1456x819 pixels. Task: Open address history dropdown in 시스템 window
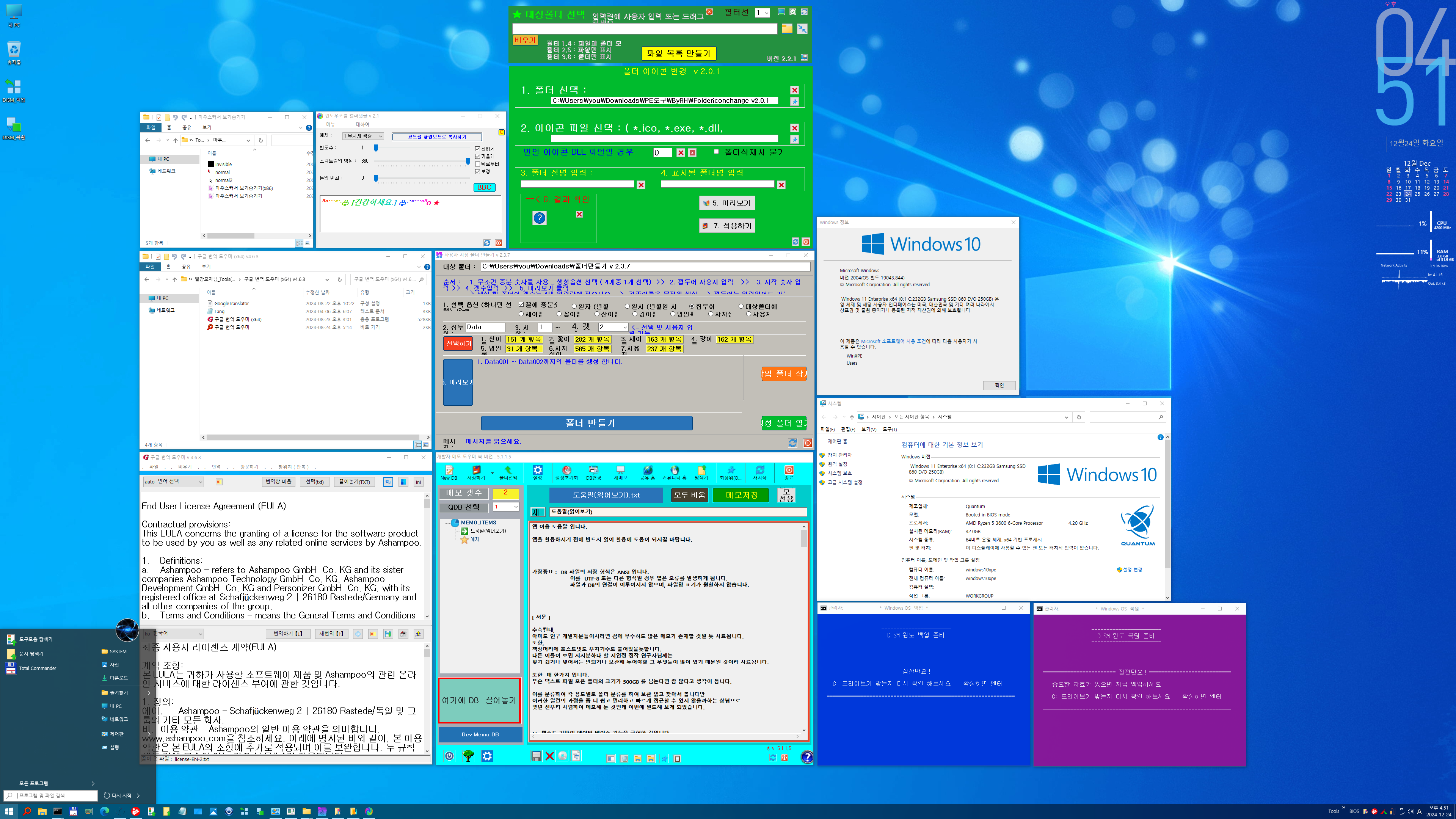(x=1066, y=418)
